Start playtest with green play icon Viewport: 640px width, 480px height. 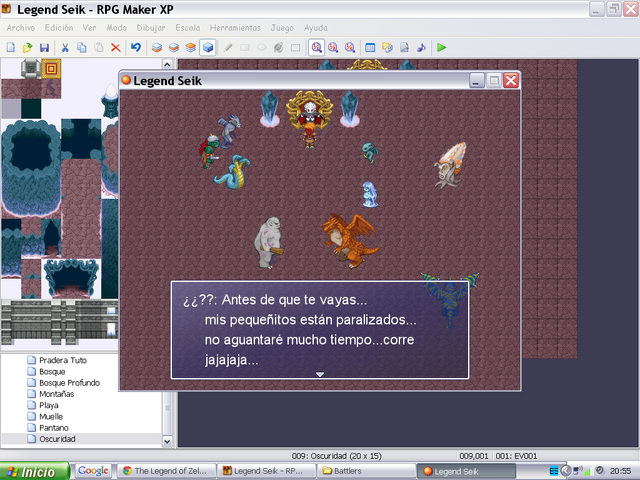[x=441, y=47]
